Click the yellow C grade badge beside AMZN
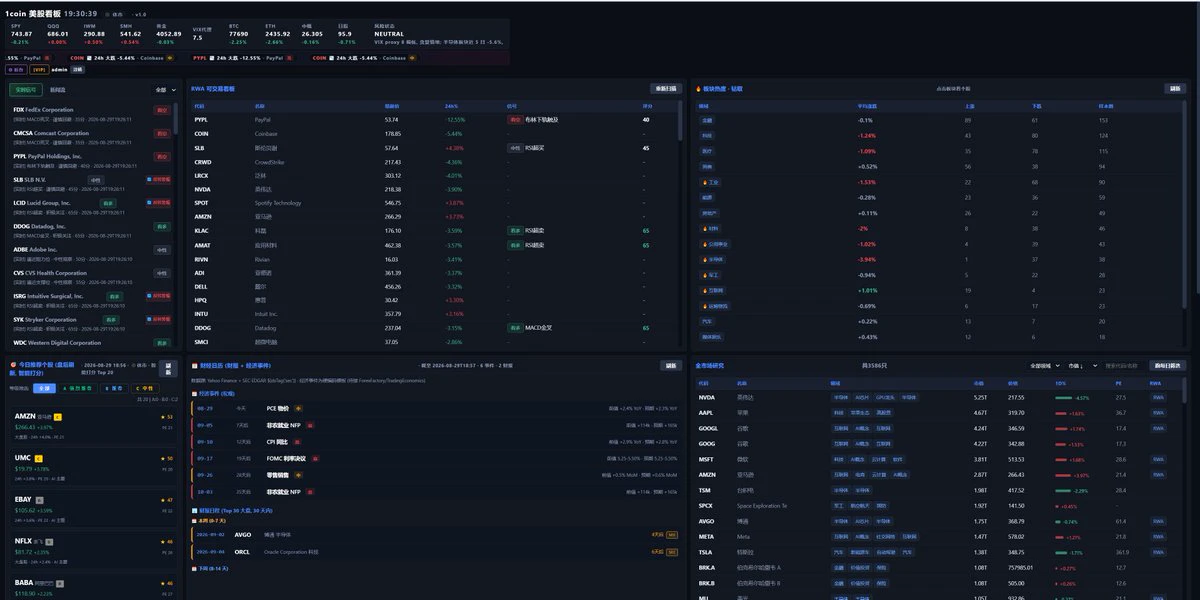This screenshot has height=600, width=1200. pos(57,416)
